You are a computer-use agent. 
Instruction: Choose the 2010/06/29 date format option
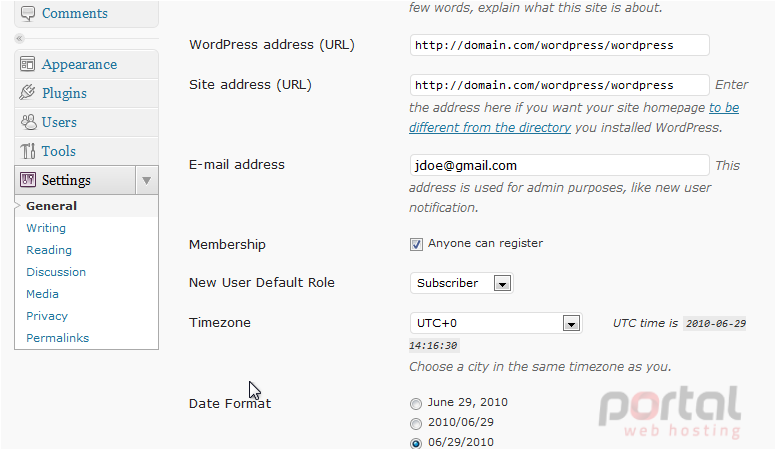pyautogui.click(x=416, y=424)
